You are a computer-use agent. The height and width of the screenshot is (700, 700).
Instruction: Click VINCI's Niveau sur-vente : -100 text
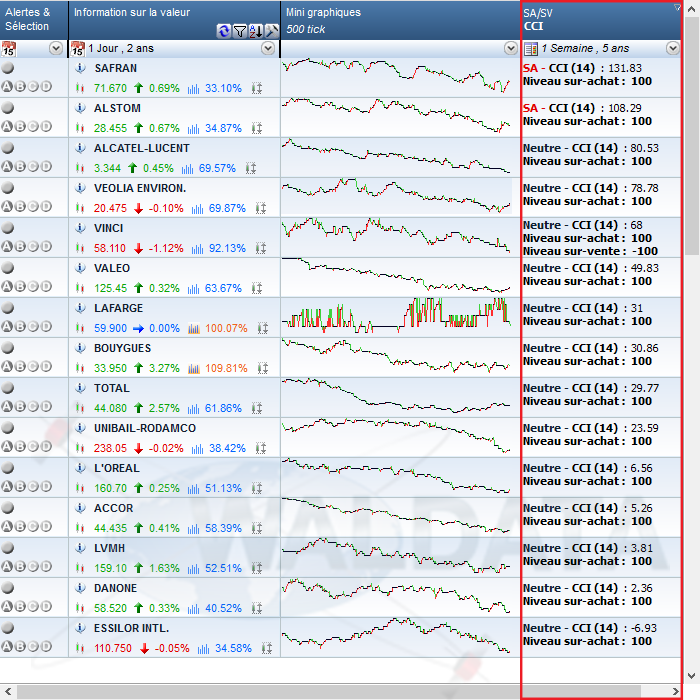pyautogui.click(x=590, y=251)
